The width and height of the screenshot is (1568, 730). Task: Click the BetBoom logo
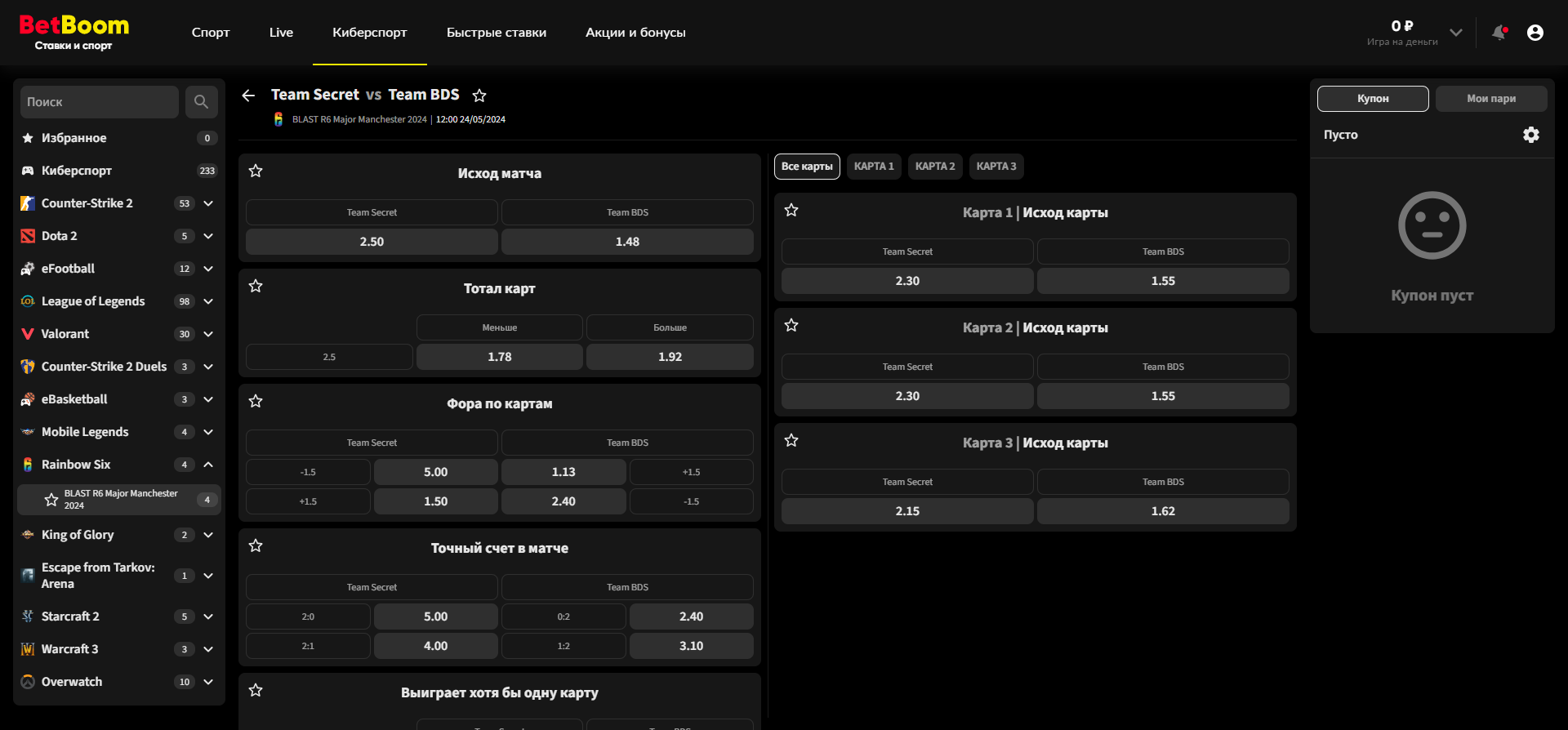point(73,33)
